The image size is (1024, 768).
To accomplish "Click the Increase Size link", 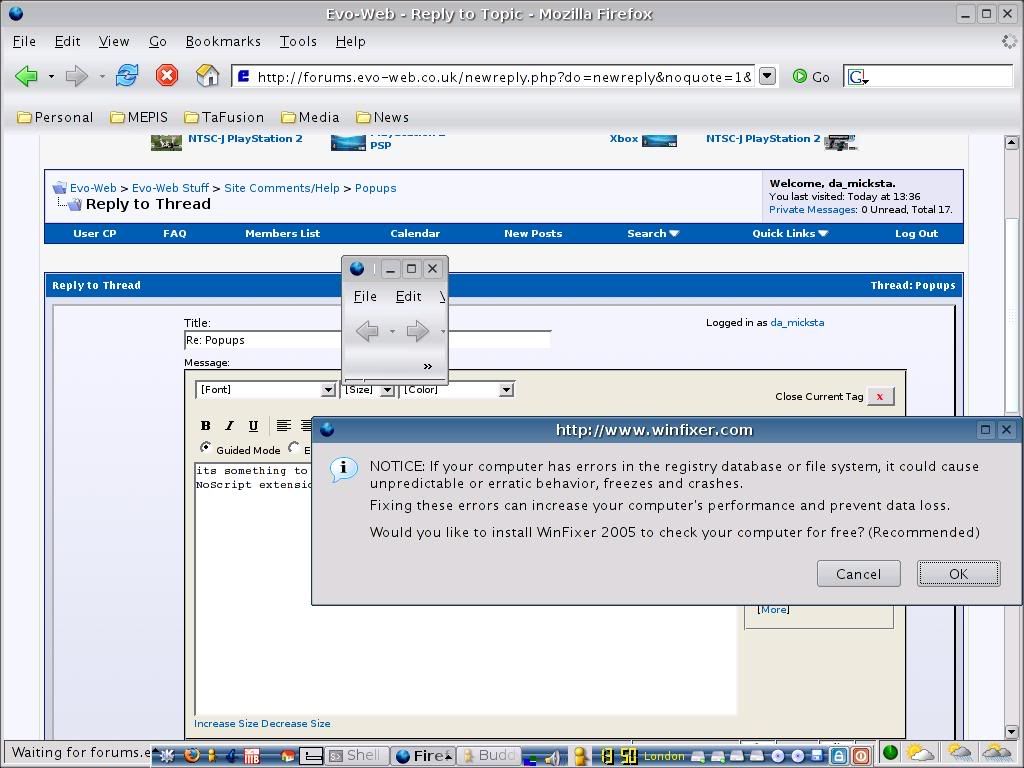I will [226, 724].
